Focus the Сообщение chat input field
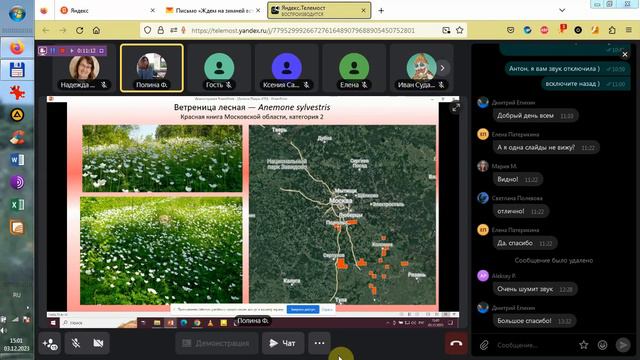This screenshot has height=360, width=640. click(x=533, y=345)
